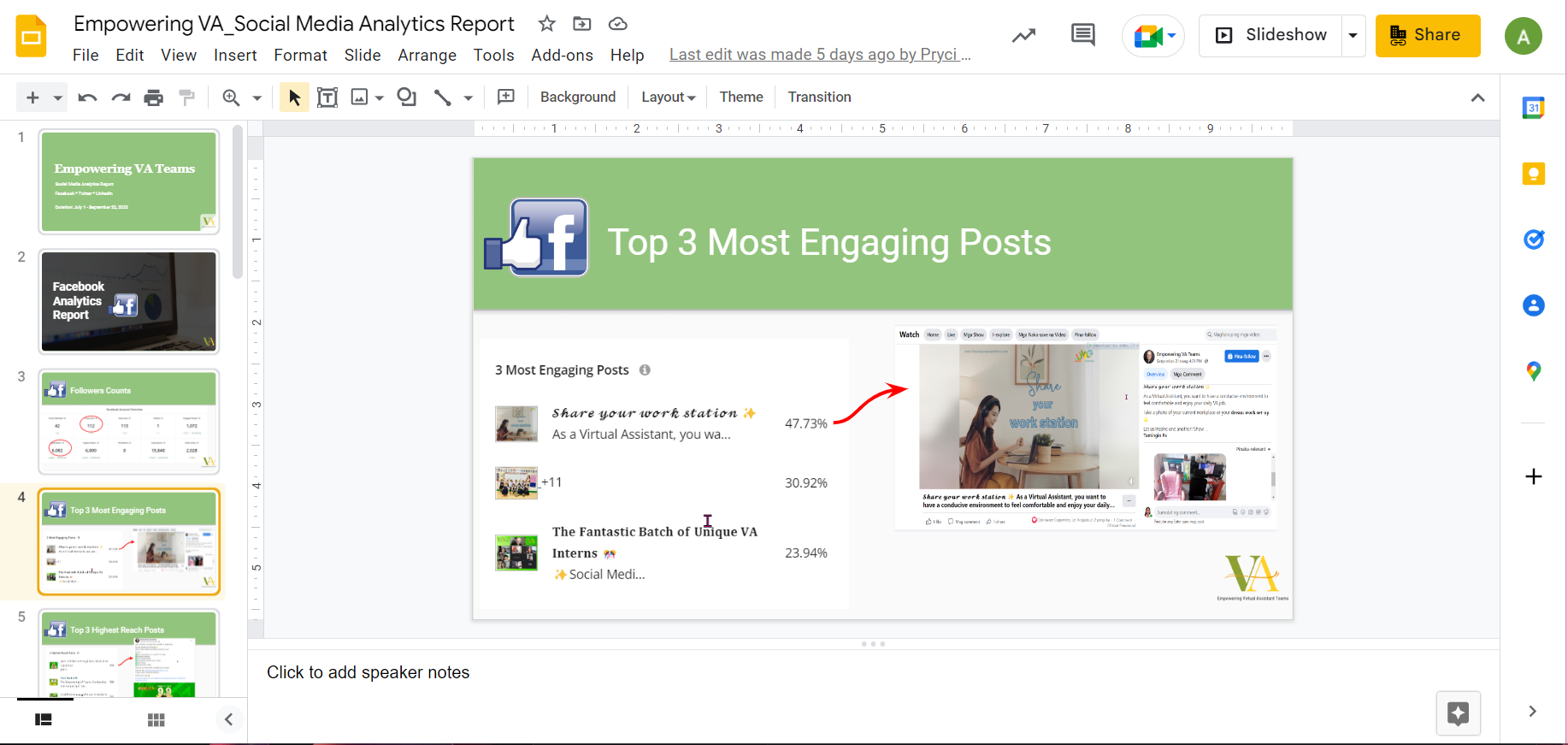Screen dimensions: 1568x745
Task: Select the paint format tool
Action: 186,98
